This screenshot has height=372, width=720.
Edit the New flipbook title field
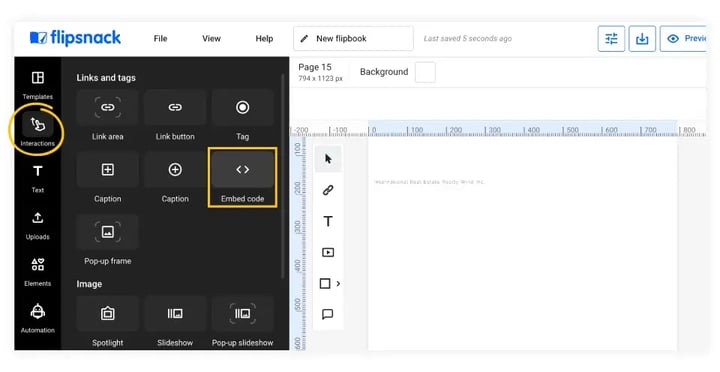[x=353, y=39]
